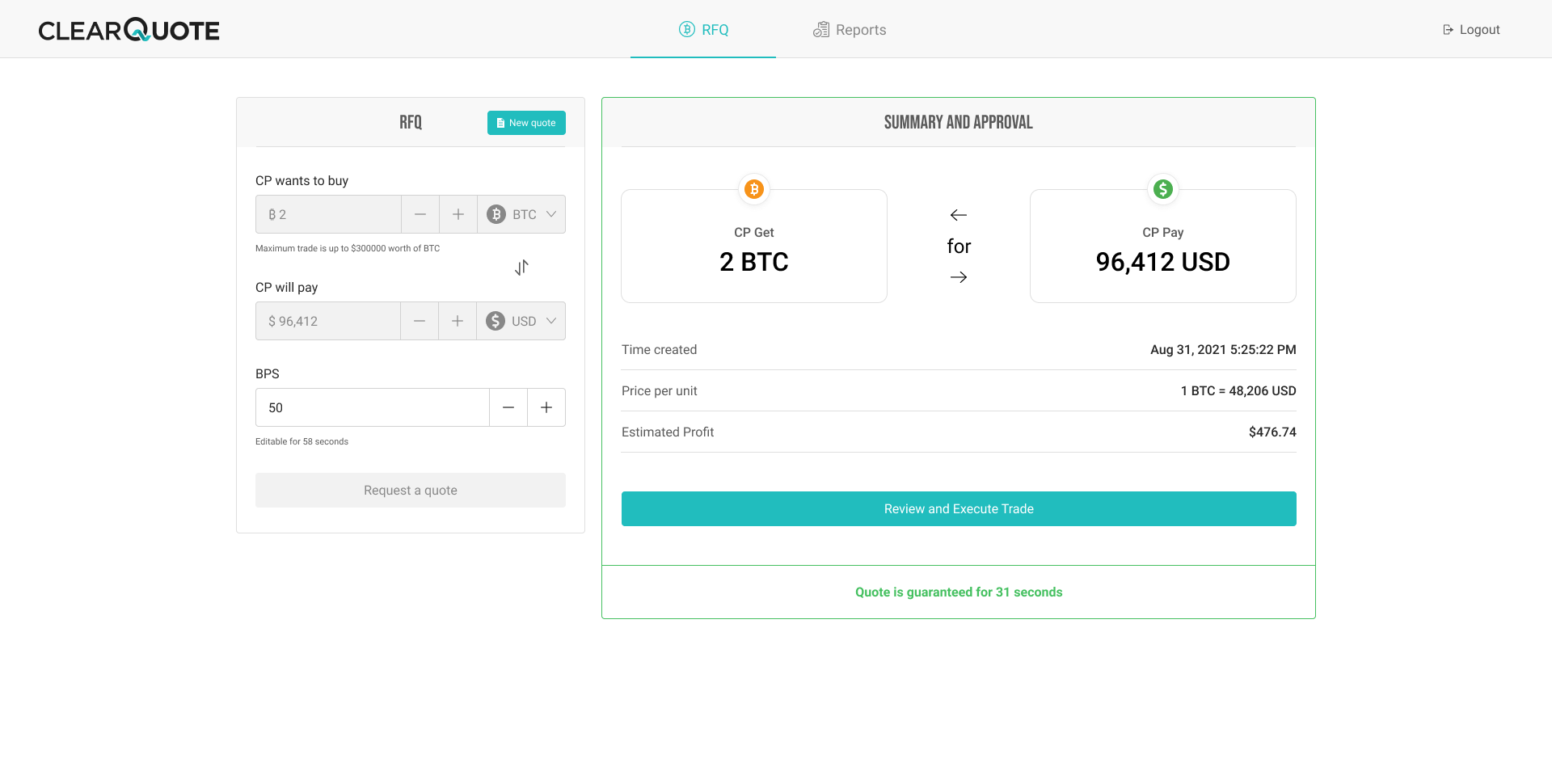Screen dimensions: 1552x784
Task: Click the New quote button
Action: (526, 123)
